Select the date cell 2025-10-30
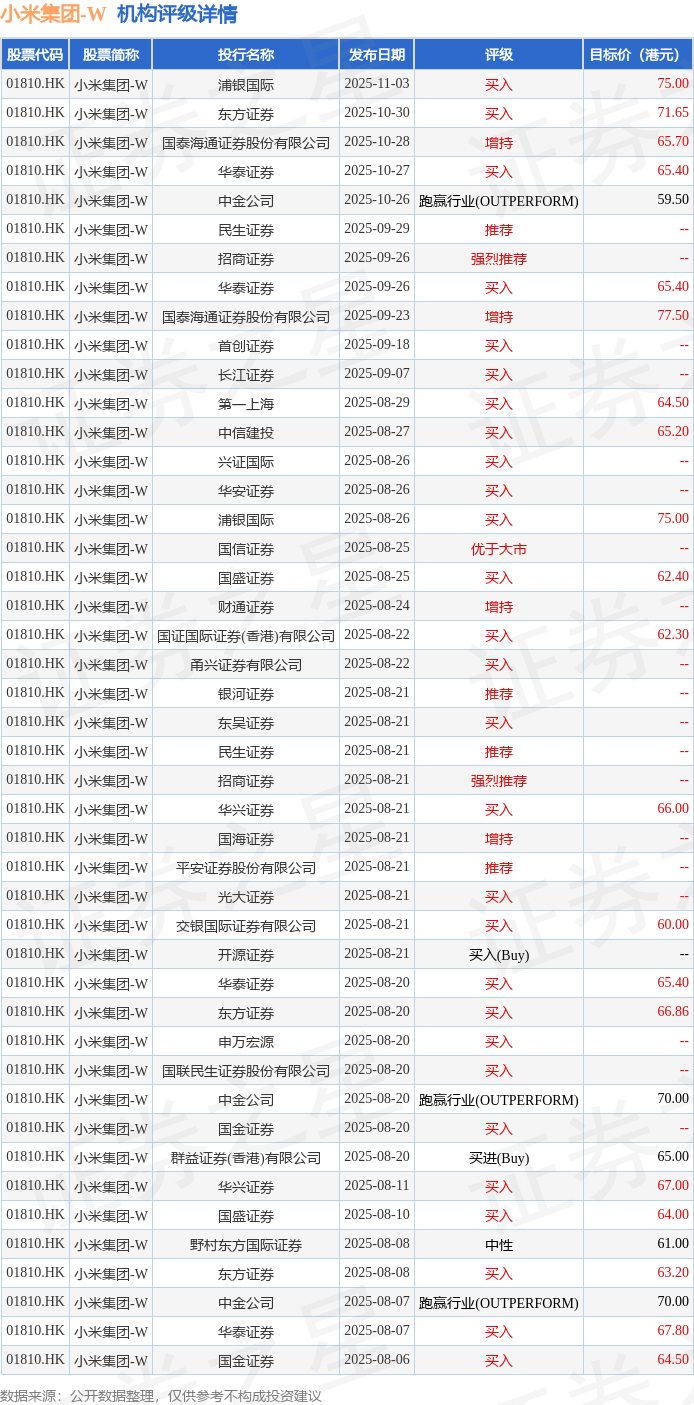Screen dimensions: 694x1405 [x=377, y=113]
